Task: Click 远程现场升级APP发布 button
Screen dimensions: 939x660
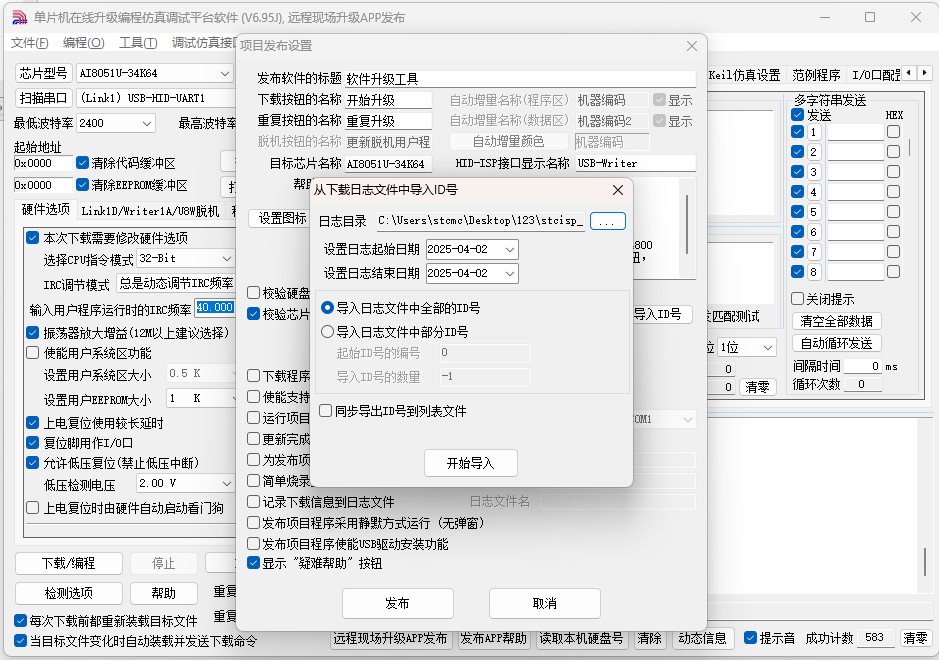Action: pyautogui.click(x=390, y=638)
